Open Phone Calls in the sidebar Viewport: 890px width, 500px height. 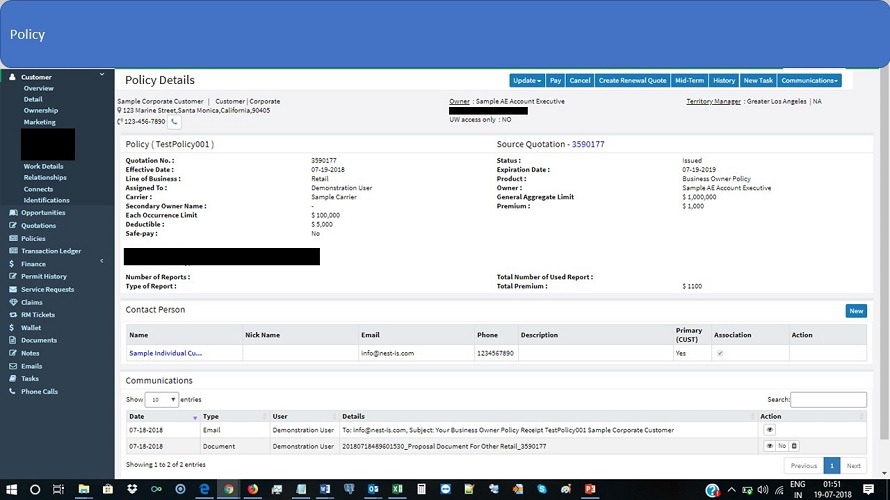point(39,391)
